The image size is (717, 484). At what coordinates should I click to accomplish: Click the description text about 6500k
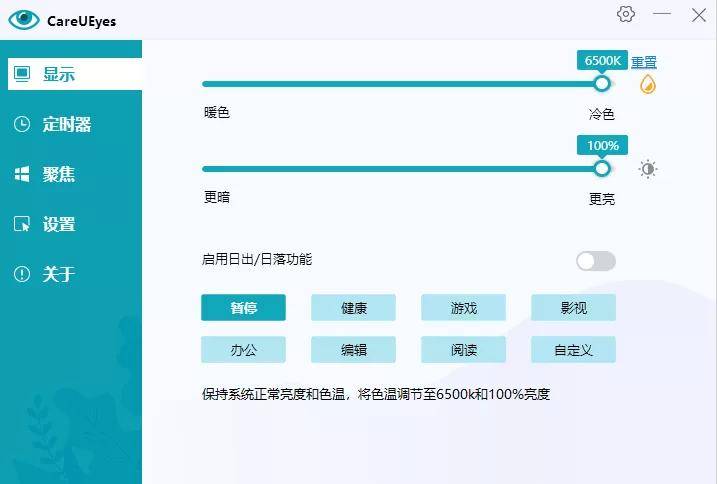pos(376,394)
